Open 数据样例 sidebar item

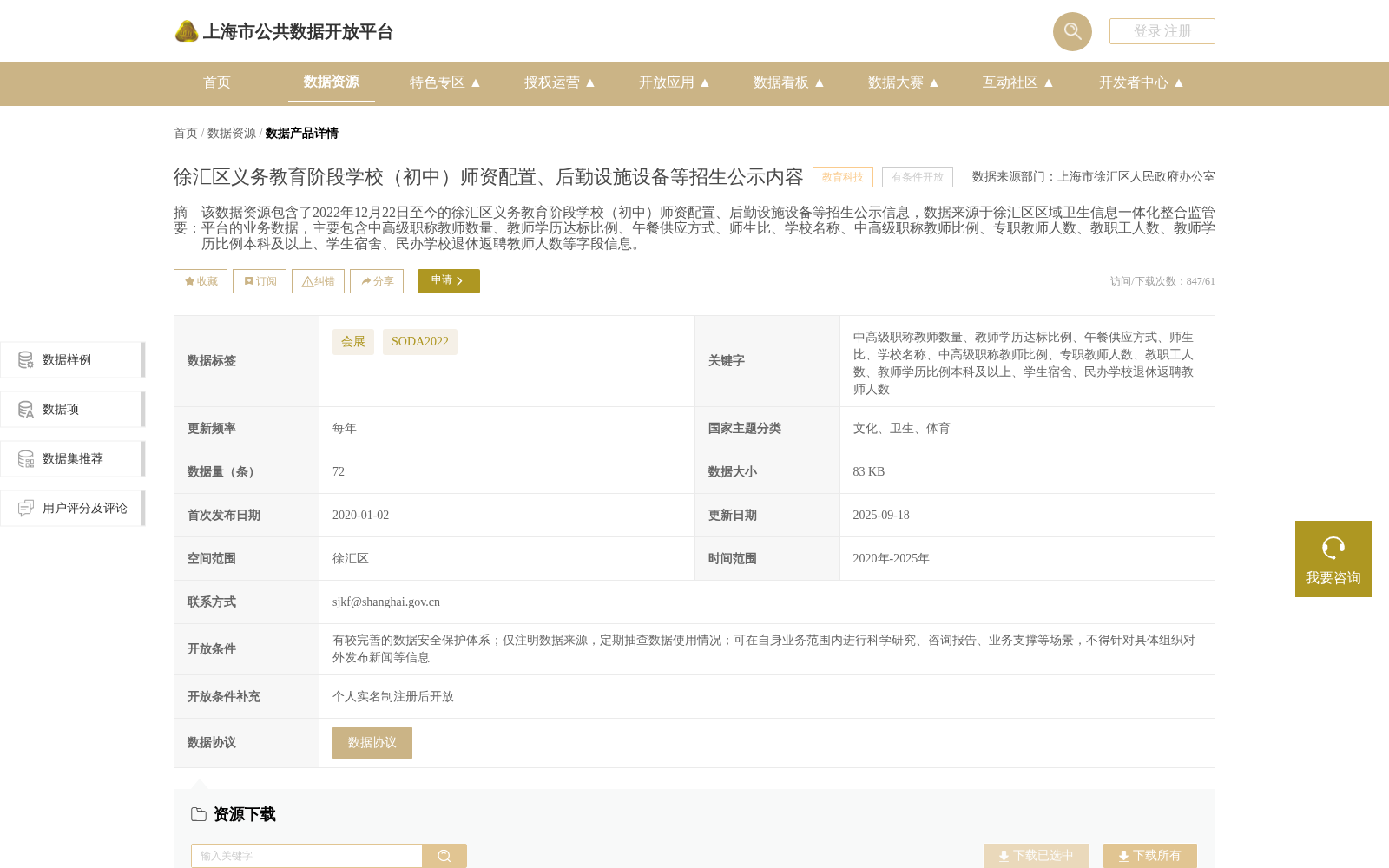[72, 359]
